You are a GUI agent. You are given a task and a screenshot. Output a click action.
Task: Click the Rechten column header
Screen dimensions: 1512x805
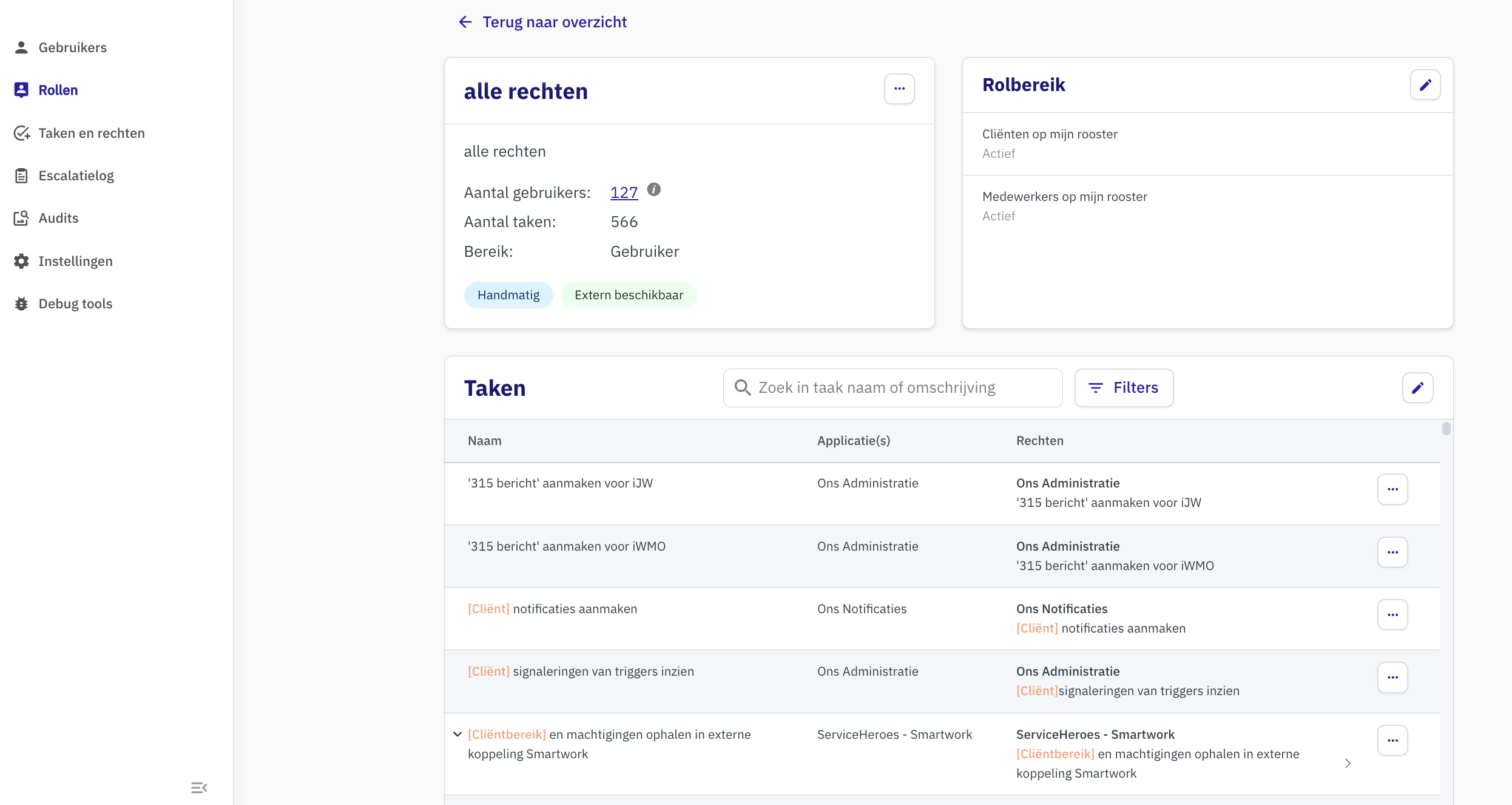pos(1040,441)
